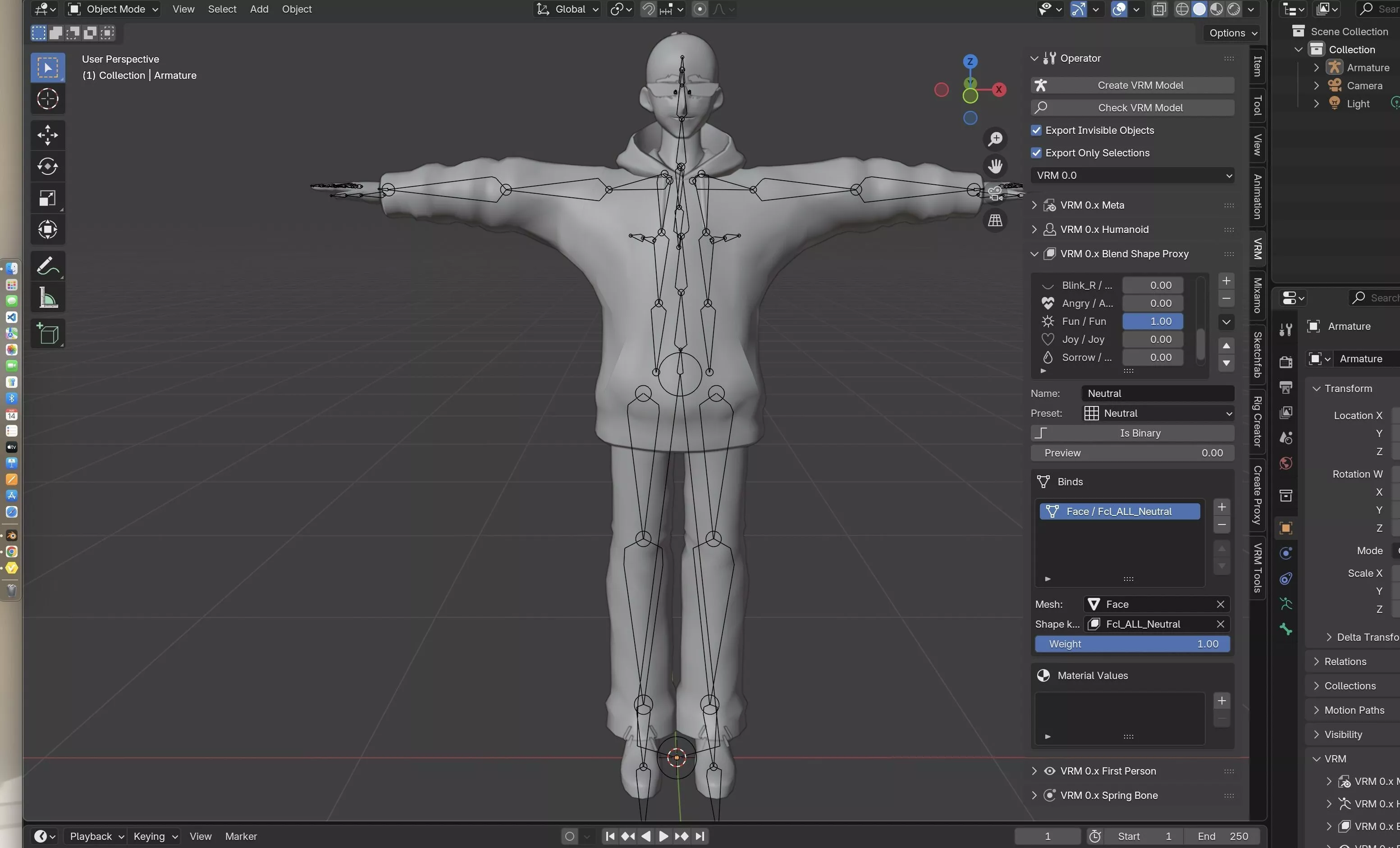This screenshot has height=848, width=1400.
Task: Switch perspective/orthographic grid icon
Action: 995,220
